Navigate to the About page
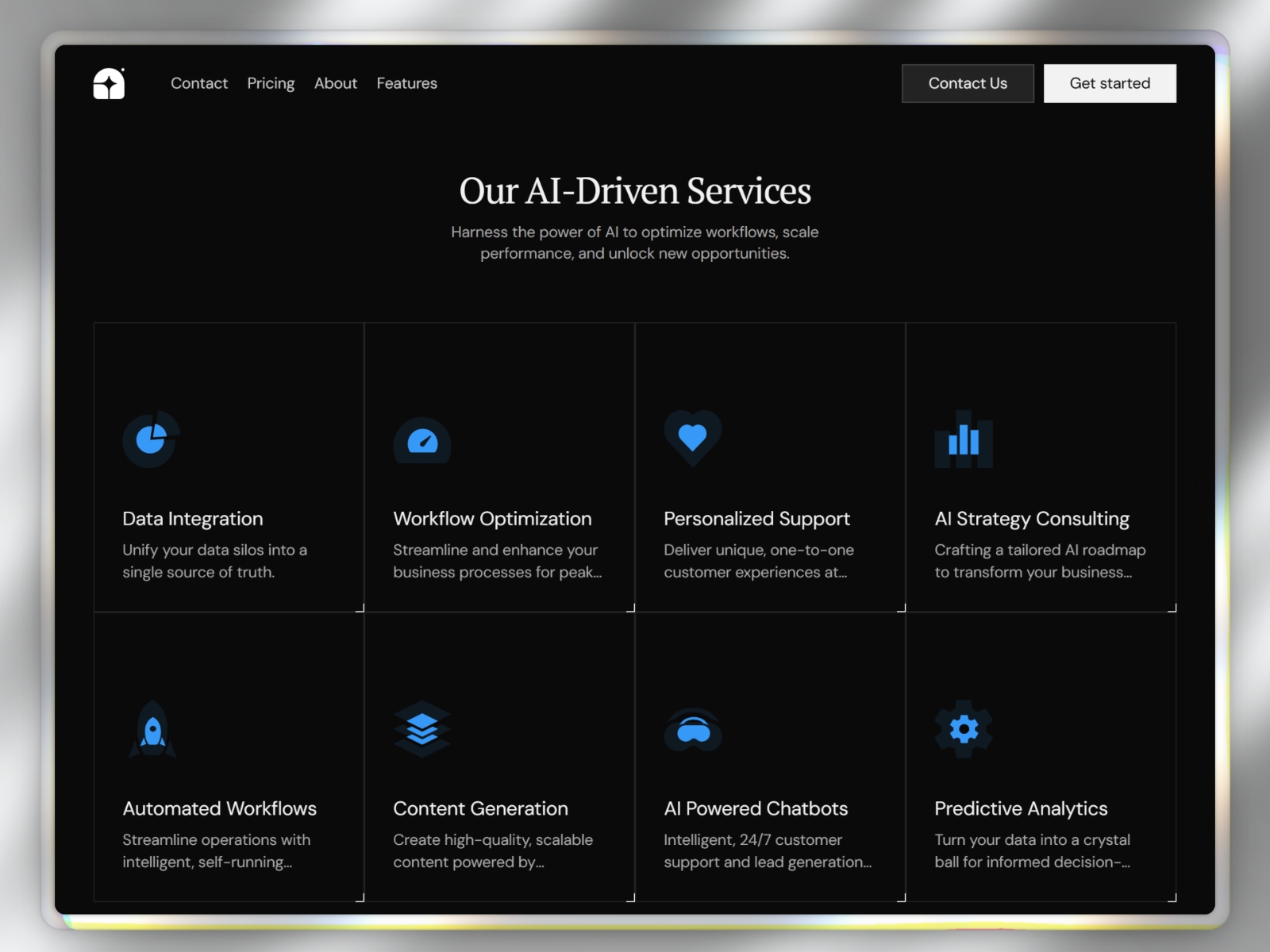The height and width of the screenshot is (952, 1270). coord(336,83)
